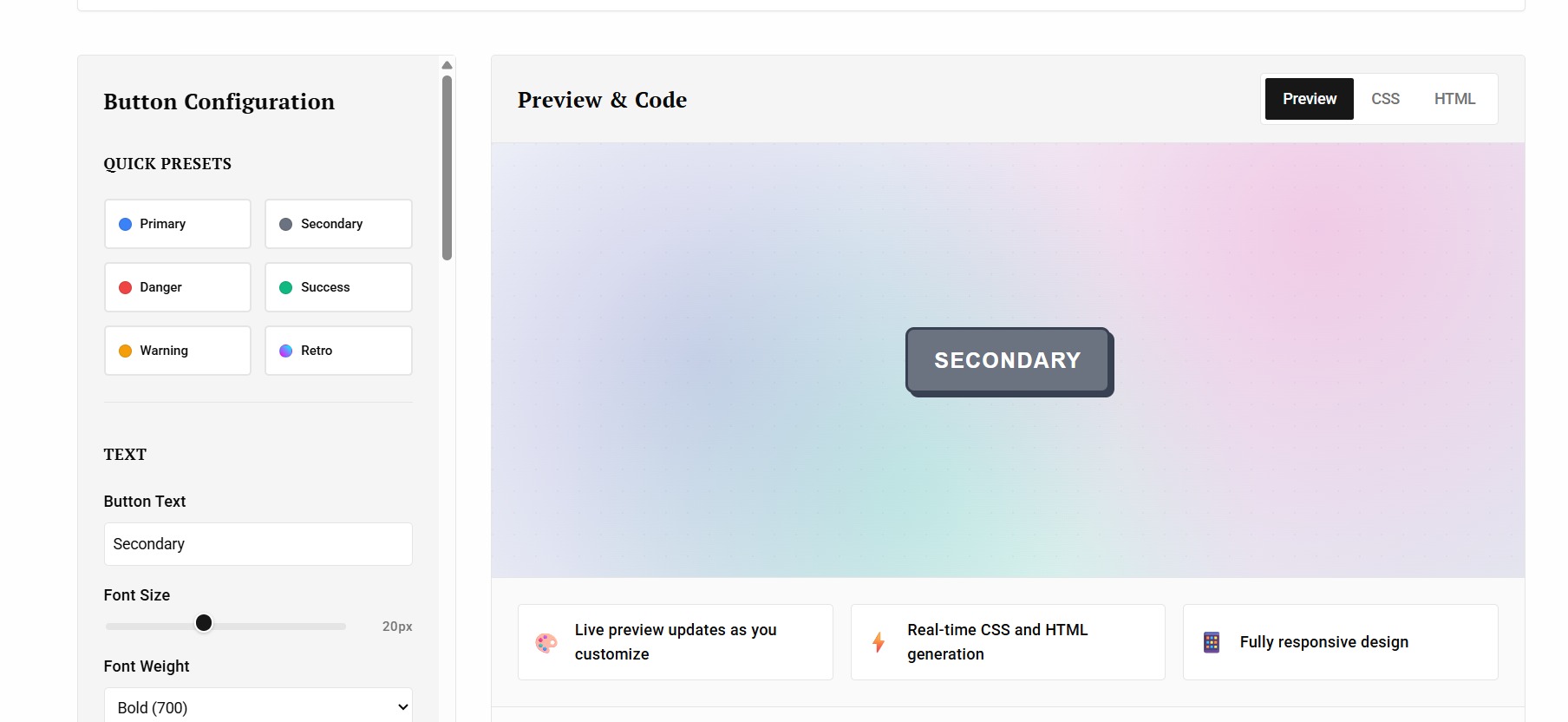Viewport: 1568px width, 722px height.
Task: Choose the red Danger preset dot
Action: [x=125, y=287]
